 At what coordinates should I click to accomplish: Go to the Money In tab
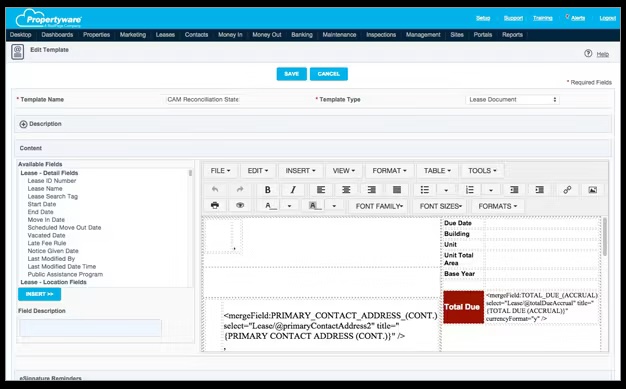pyautogui.click(x=230, y=35)
